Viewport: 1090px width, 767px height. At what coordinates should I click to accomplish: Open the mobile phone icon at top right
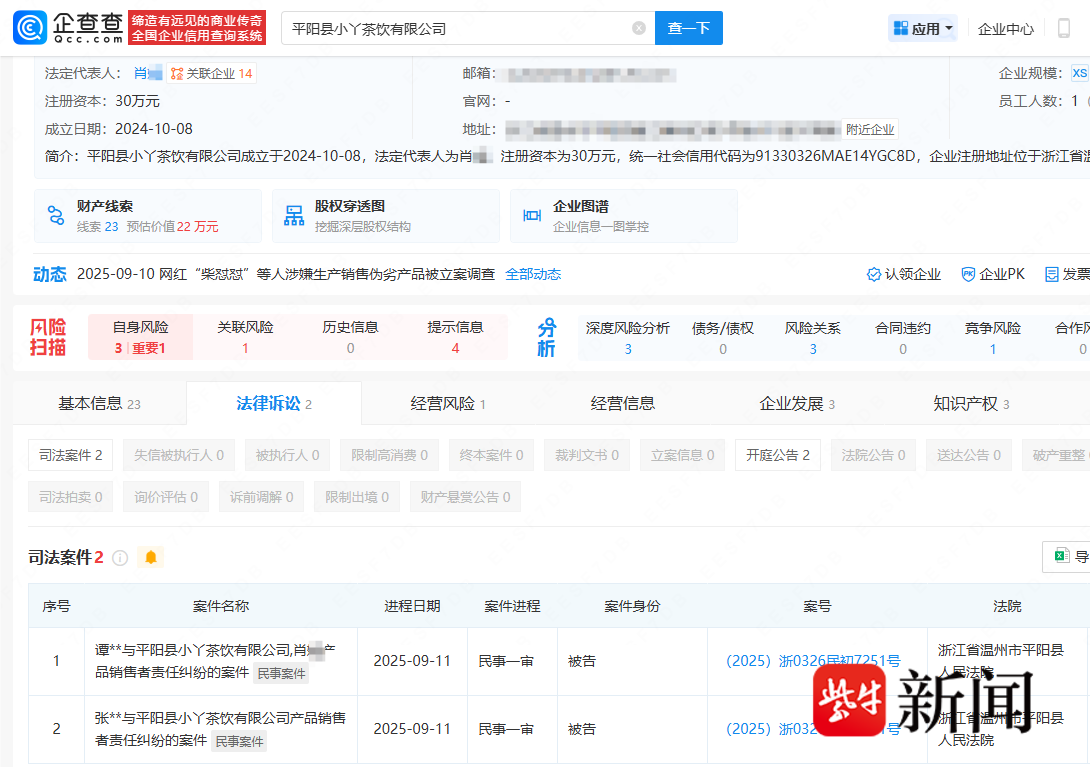pyautogui.click(x=1064, y=29)
